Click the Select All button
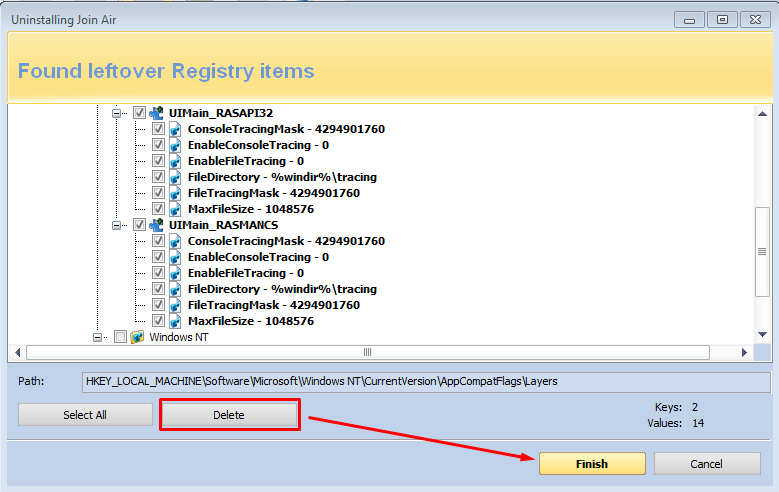 (85, 414)
